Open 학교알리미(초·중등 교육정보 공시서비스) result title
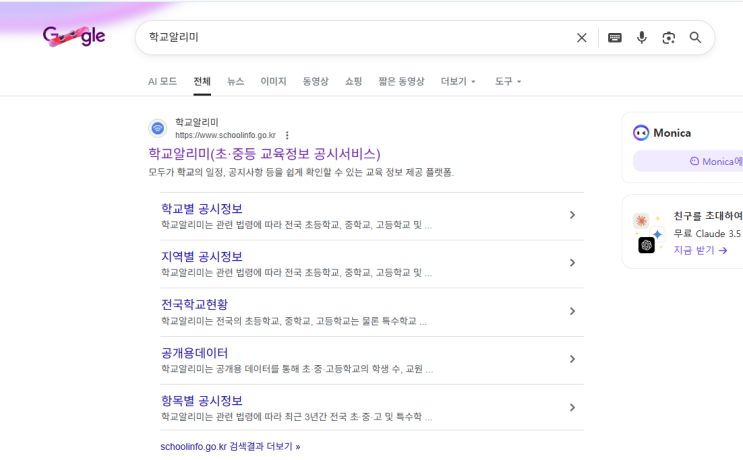Image resolution: width=743 pixels, height=460 pixels. [x=264, y=154]
